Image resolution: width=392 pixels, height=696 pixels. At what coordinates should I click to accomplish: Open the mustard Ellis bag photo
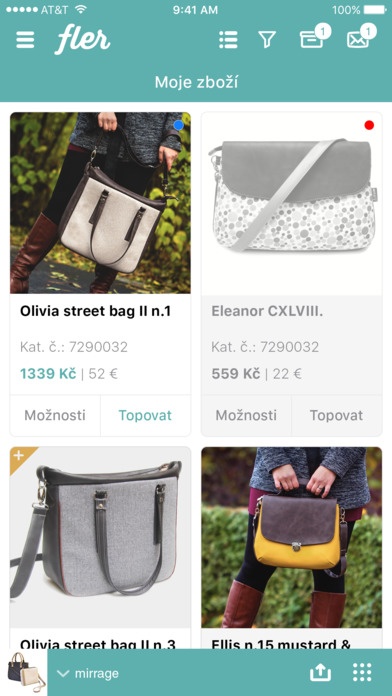click(292, 537)
